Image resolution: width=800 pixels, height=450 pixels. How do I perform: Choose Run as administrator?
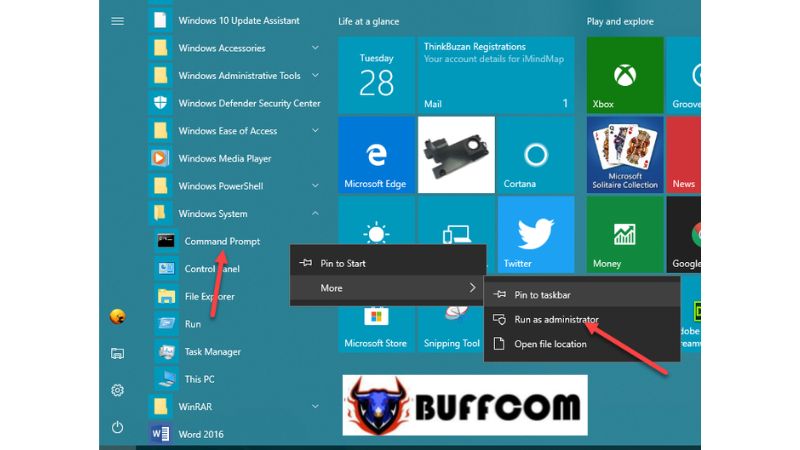(x=582, y=319)
